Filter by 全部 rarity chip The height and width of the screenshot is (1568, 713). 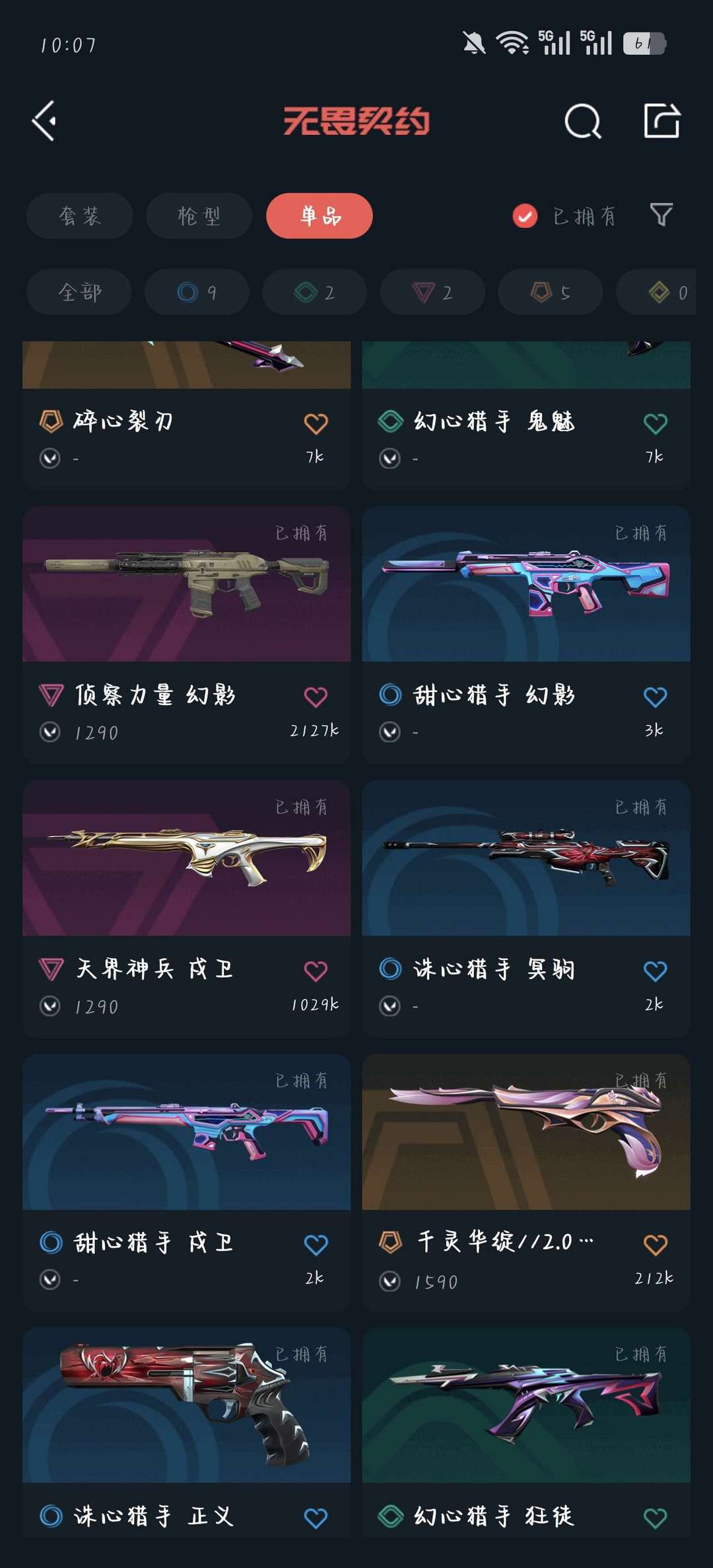pyautogui.click(x=79, y=292)
